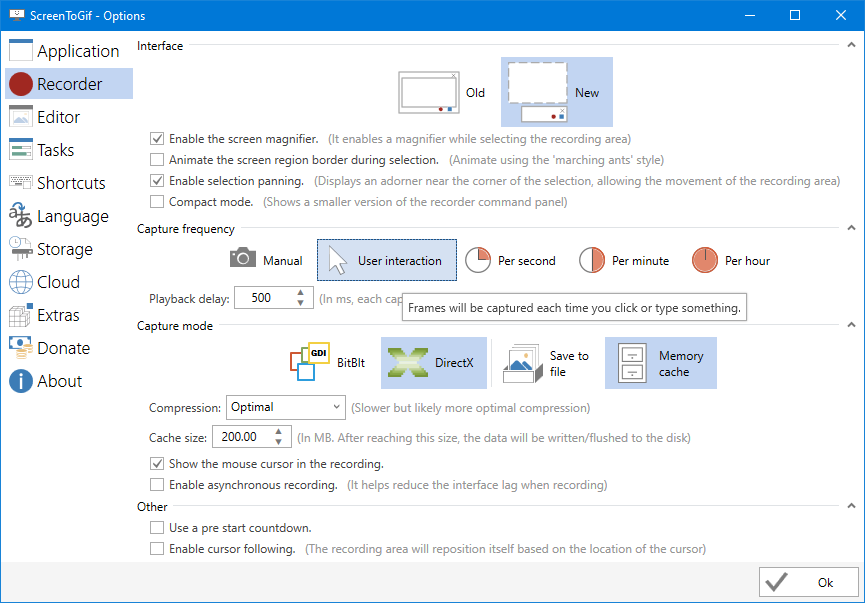This screenshot has width=865, height=603.
Task: Select the Old interface layout thumbnail
Action: [429, 92]
